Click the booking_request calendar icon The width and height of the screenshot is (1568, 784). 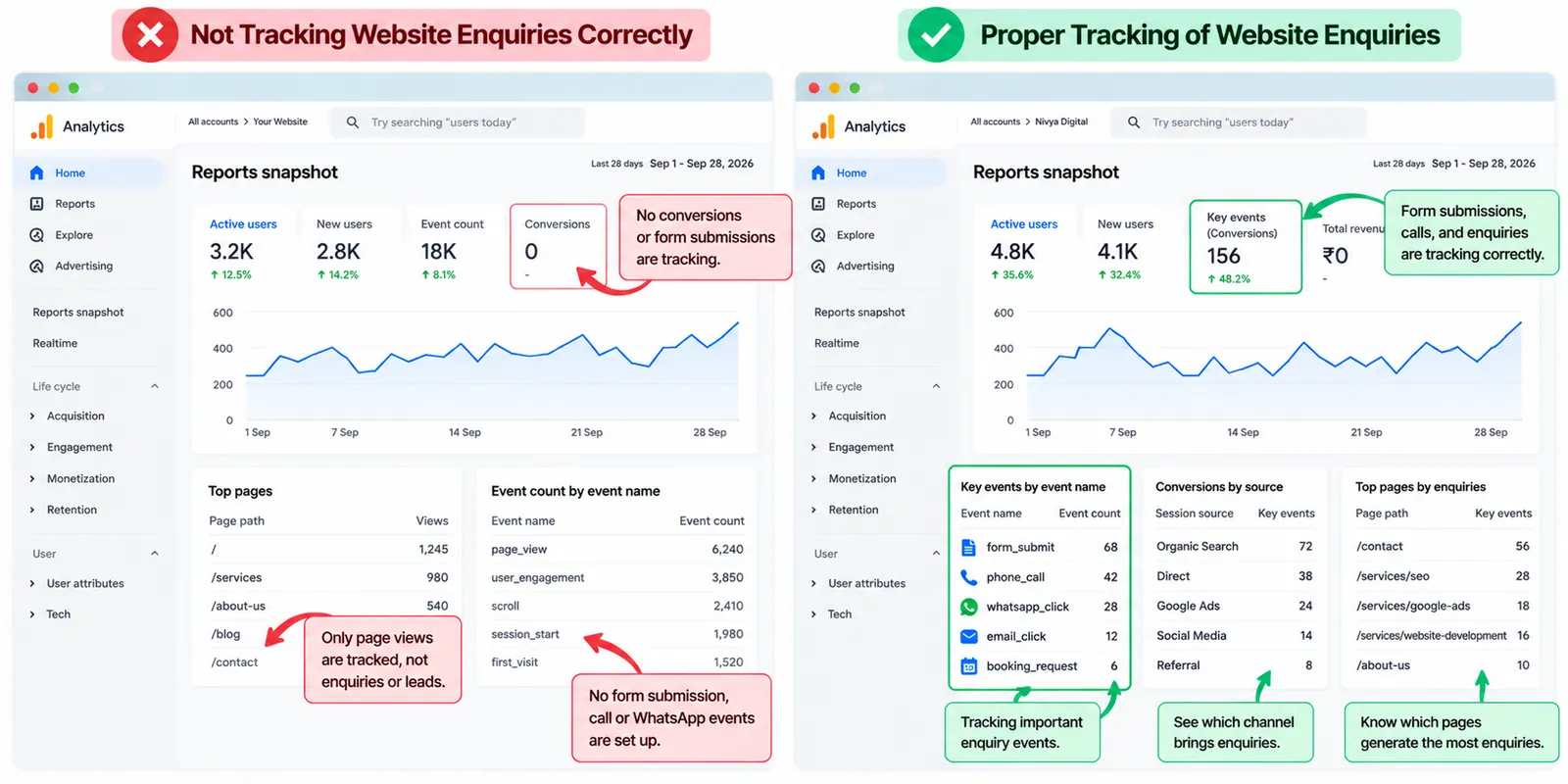(969, 666)
